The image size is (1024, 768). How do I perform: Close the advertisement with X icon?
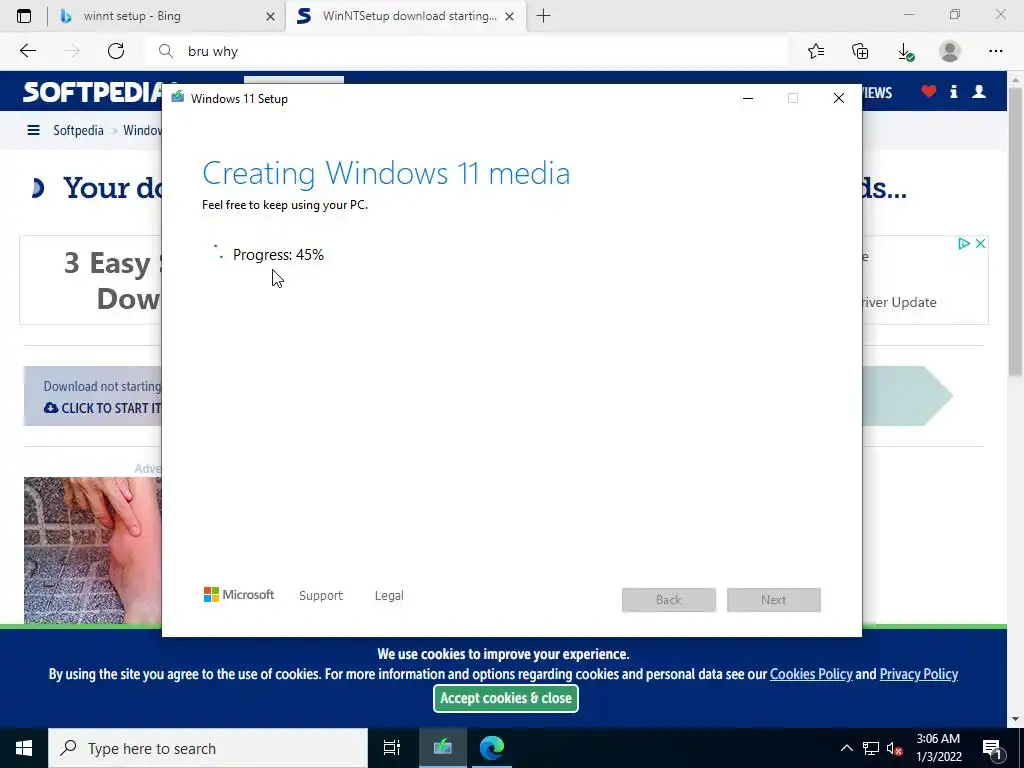[980, 244]
